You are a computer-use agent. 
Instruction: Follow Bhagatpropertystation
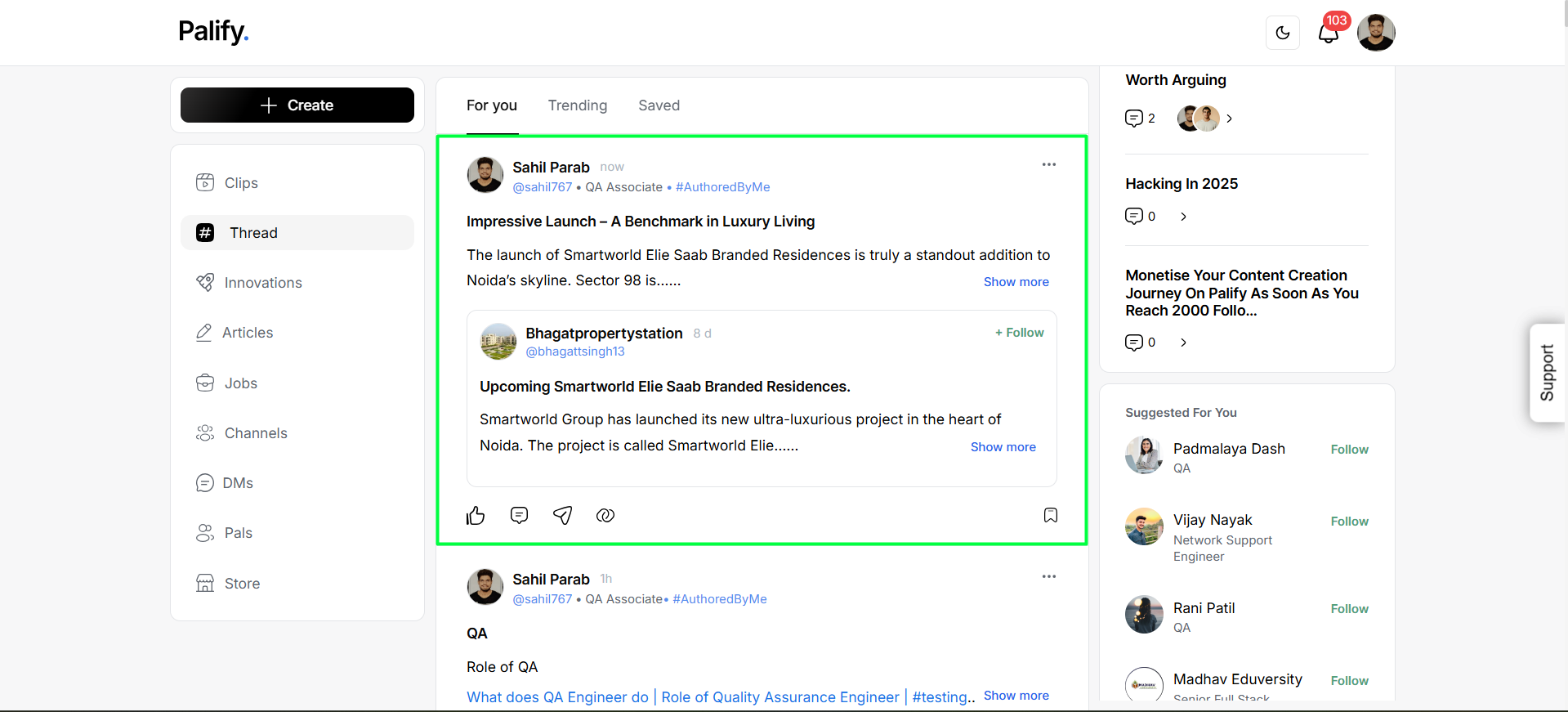1020,333
